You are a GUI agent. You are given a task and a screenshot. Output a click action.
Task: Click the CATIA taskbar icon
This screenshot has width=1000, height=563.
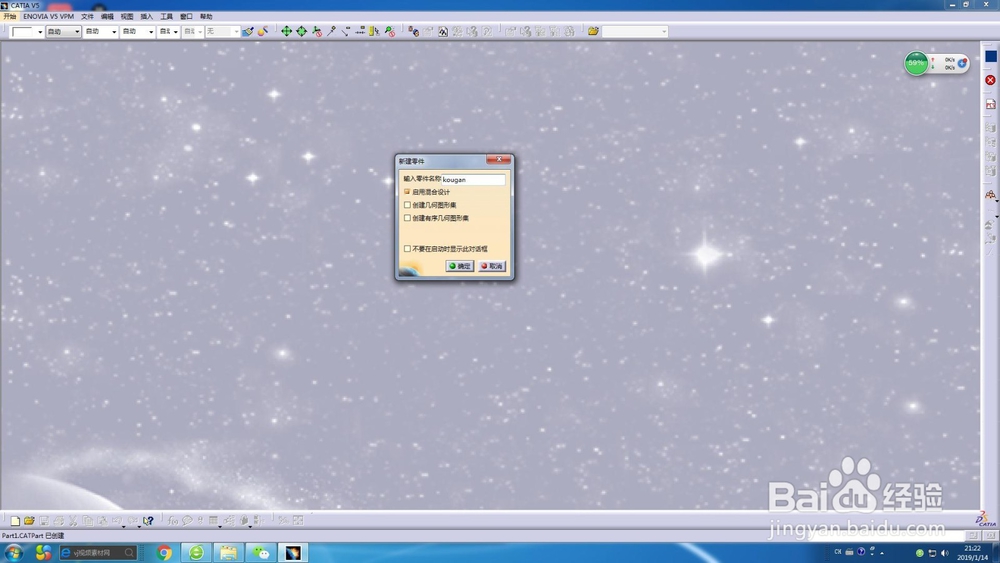(293, 552)
